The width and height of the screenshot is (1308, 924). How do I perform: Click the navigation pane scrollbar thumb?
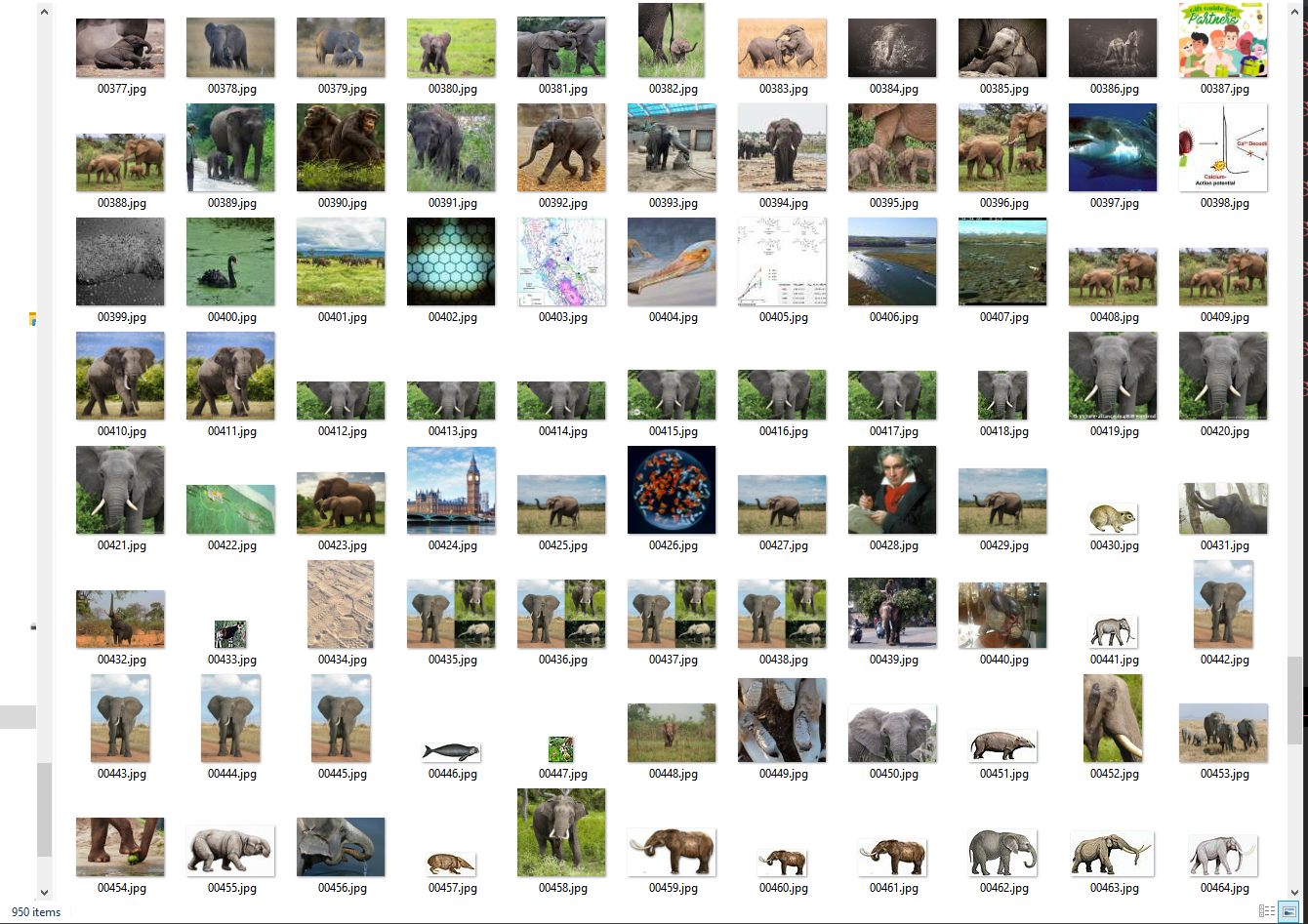(42, 809)
